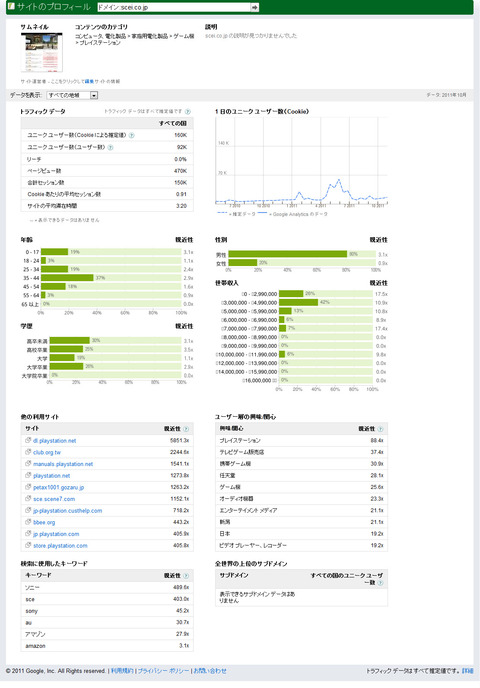Open the petax1001.gozaru.jp link
The image size is (480, 688).
59,487
